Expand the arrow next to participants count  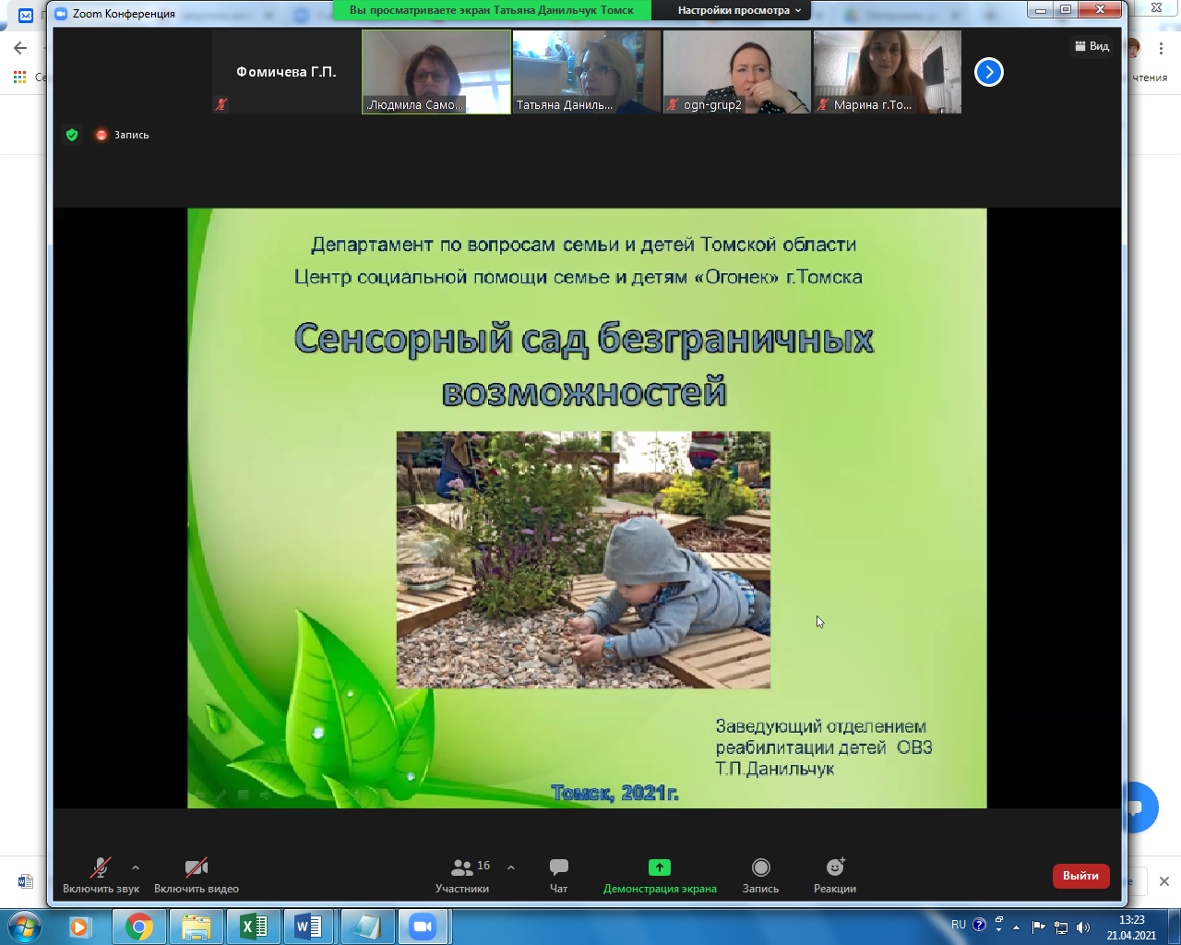pos(511,867)
